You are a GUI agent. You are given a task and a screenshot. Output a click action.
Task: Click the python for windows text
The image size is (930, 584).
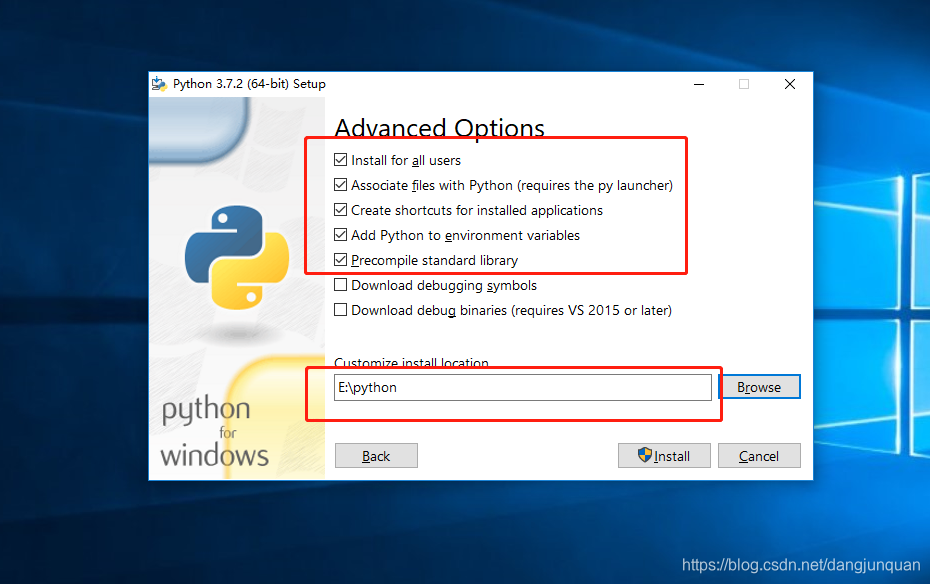click(214, 432)
